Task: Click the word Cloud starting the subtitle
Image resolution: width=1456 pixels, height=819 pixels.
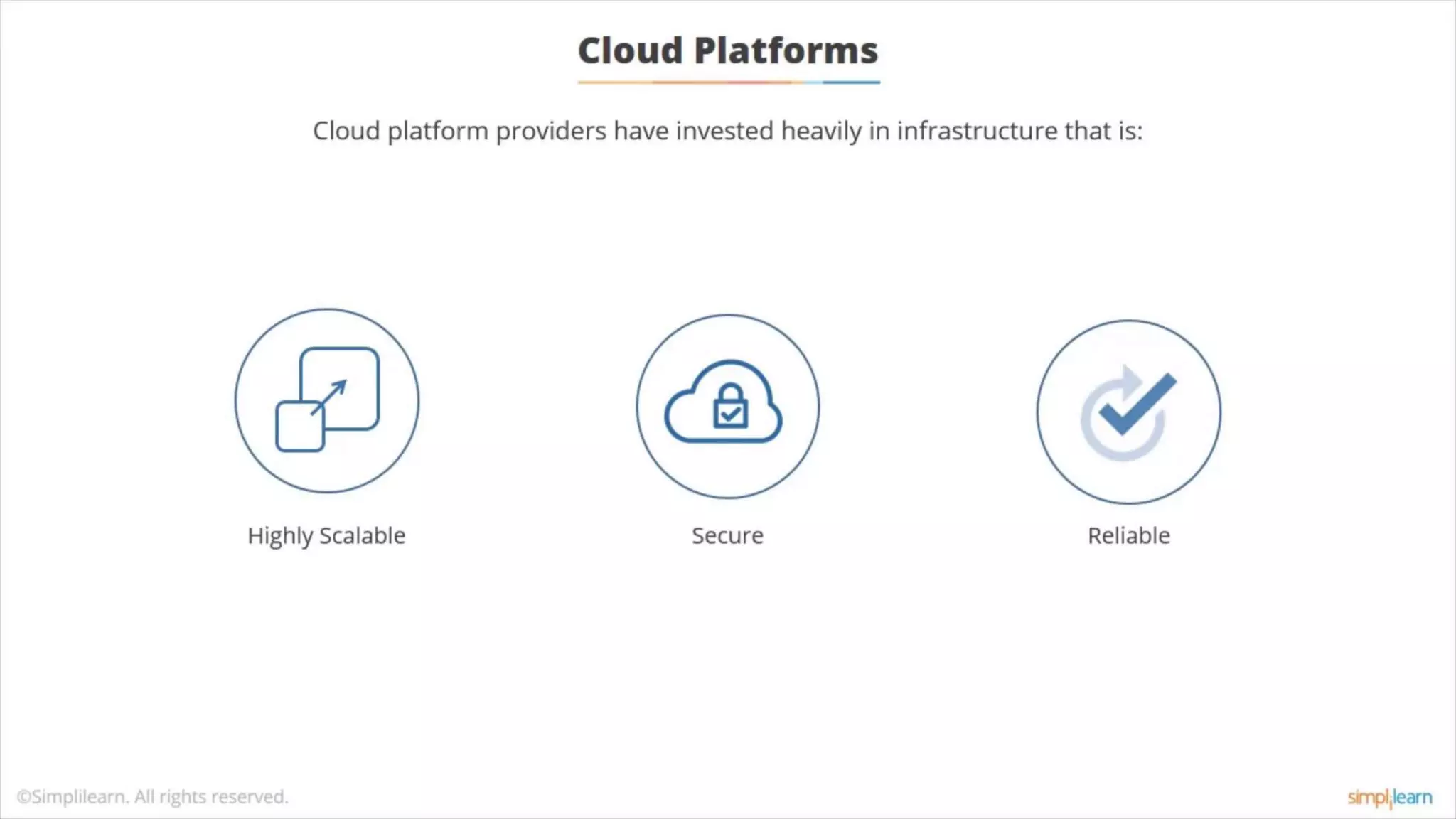Action: pos(346,132)
